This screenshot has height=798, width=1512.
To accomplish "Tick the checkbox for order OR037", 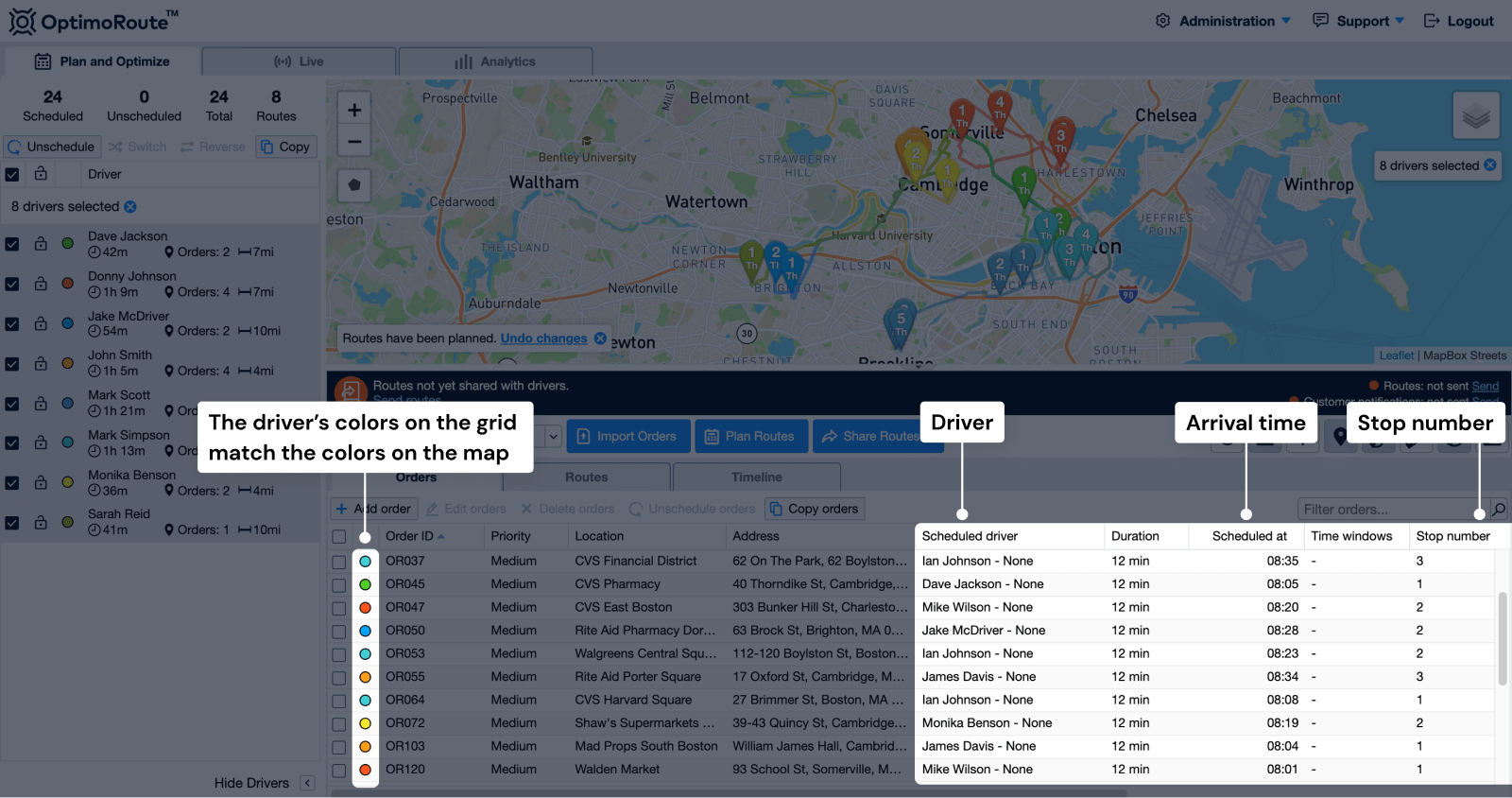I will [x=339, y=562].
